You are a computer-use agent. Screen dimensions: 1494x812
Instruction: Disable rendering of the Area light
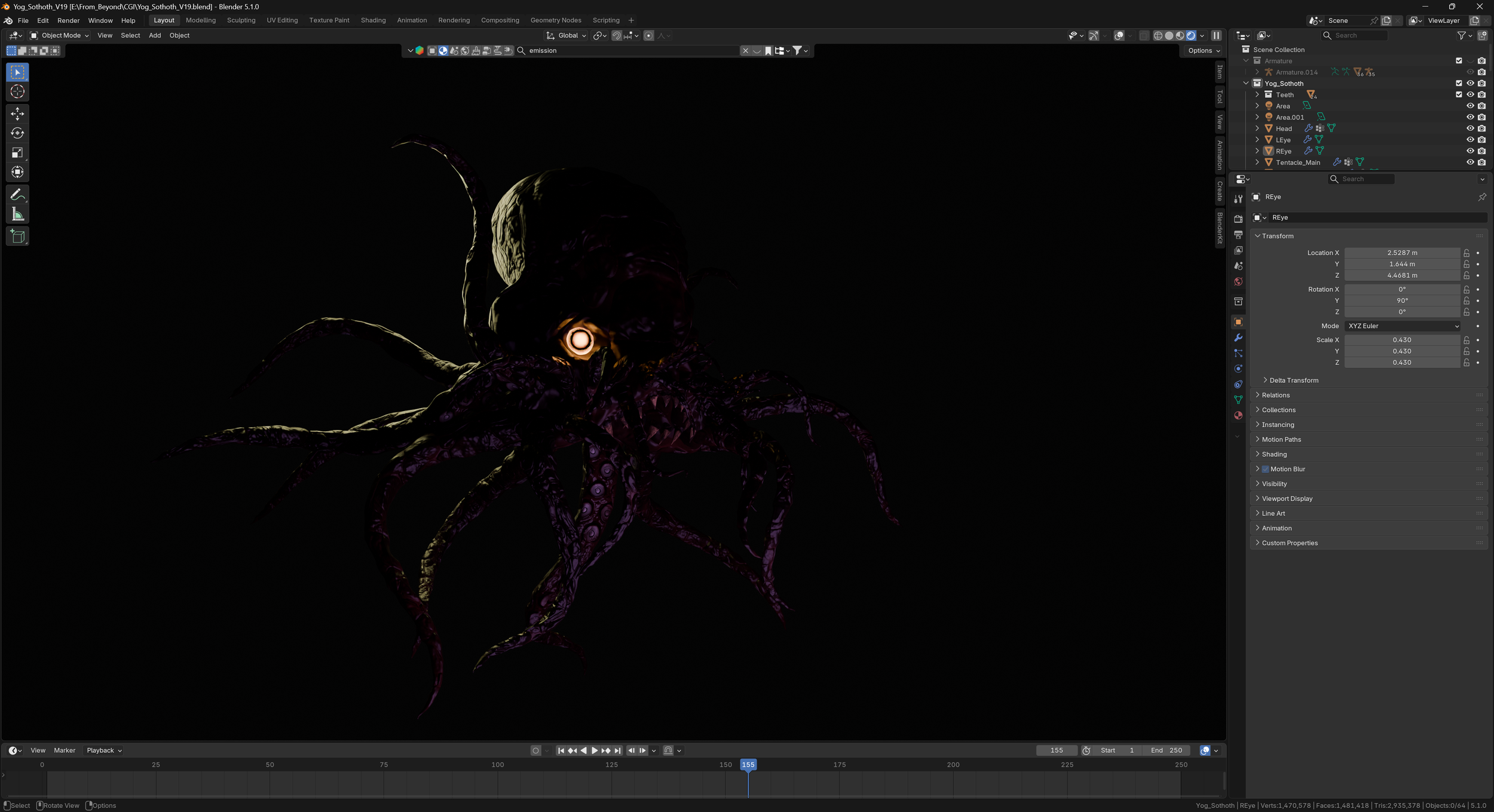click(x=1481, y=106)
